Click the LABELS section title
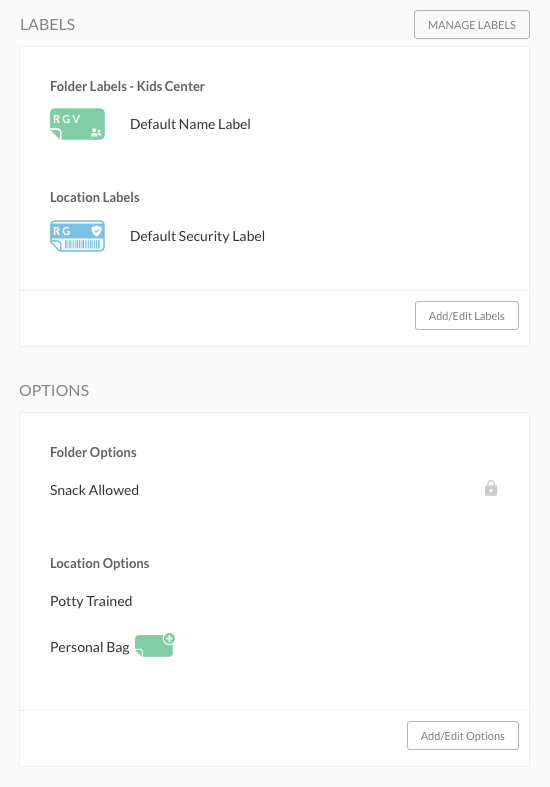Image resolution: width=550 pixels, height=787 pixels. 48,25
